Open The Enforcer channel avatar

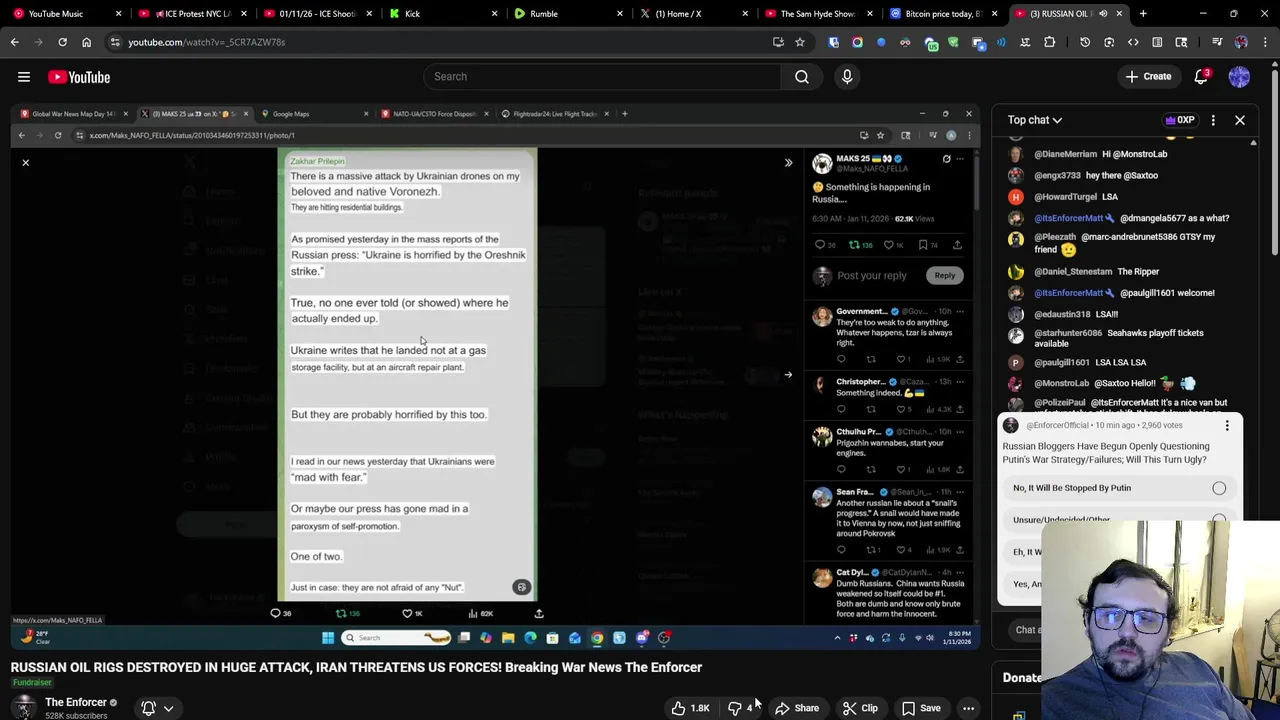click(24, 708)
